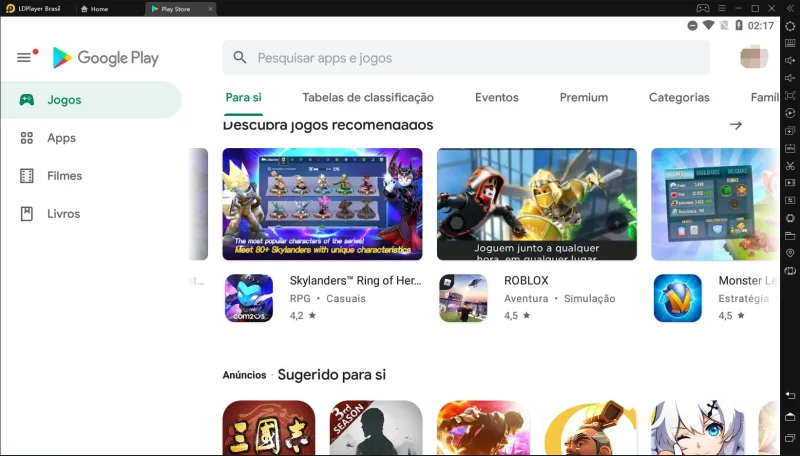Click the sync icon in side toolbar
Viewport: 800px width, 456px height.
790,200
